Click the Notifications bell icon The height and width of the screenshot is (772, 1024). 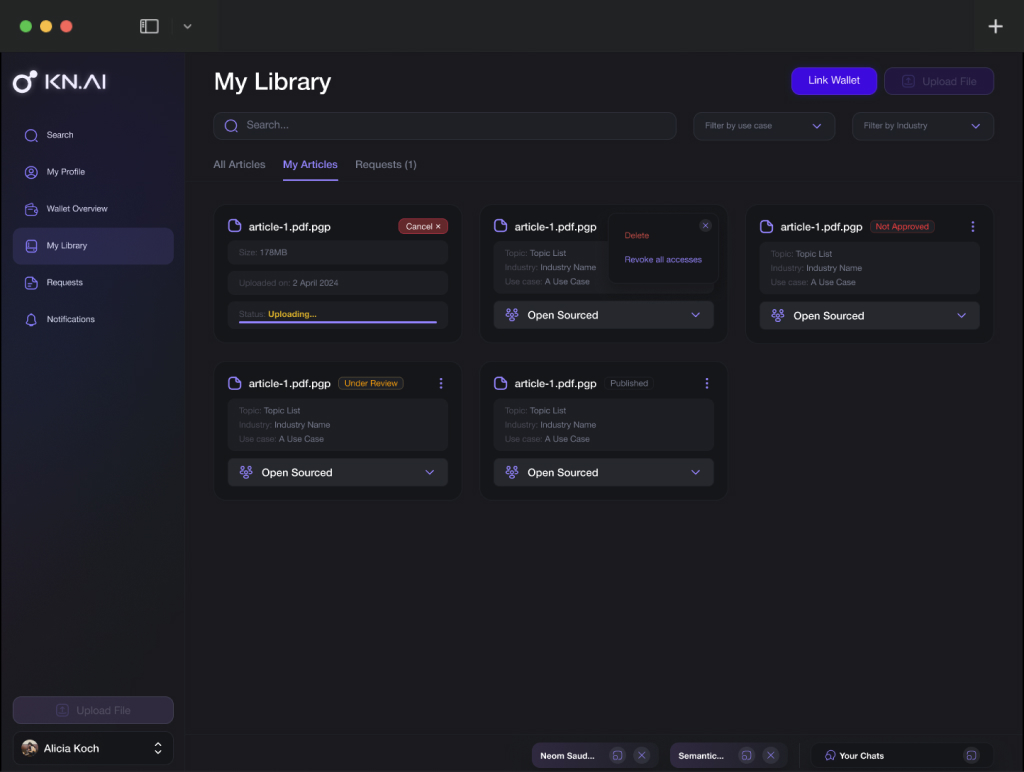31,320
